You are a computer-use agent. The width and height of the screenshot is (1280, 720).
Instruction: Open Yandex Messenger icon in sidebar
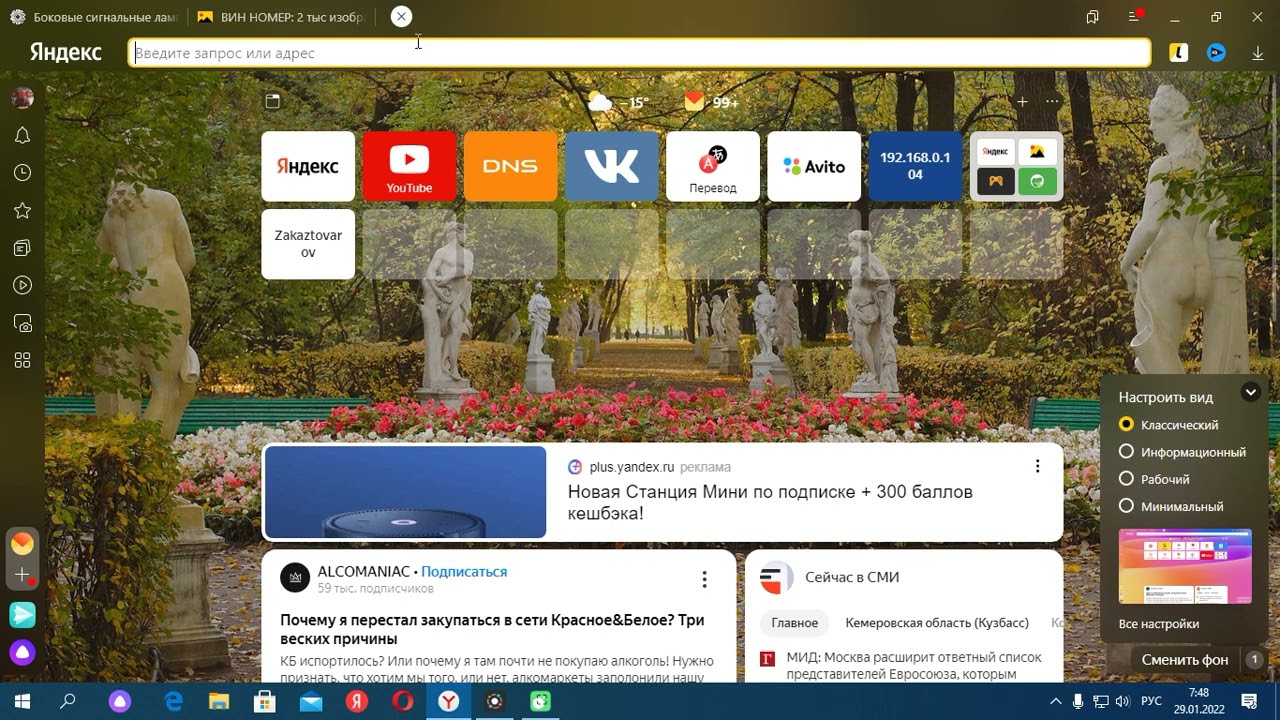[x=22, y=615]
